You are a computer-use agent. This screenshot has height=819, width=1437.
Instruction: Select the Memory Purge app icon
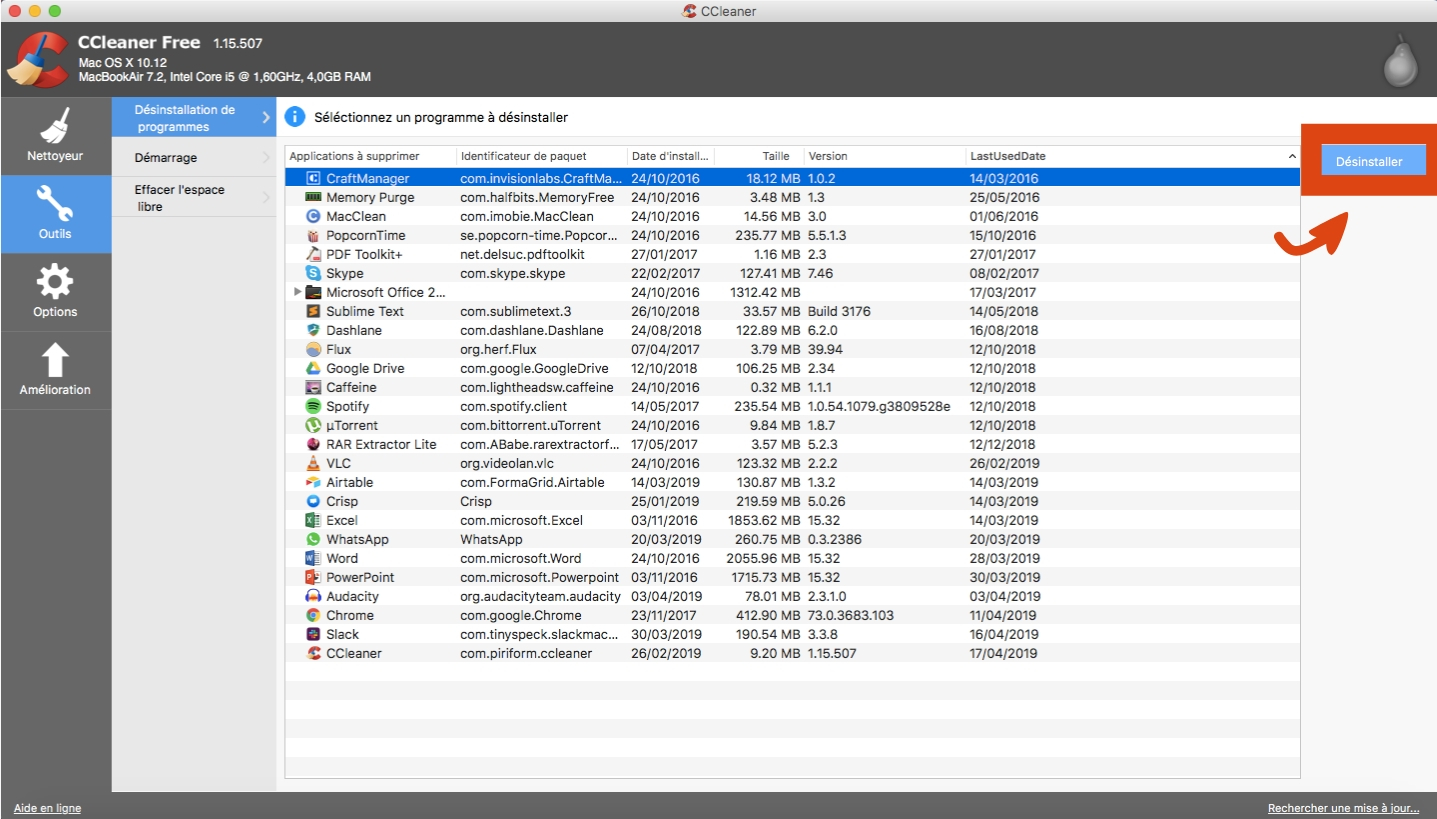pos(312,197)
